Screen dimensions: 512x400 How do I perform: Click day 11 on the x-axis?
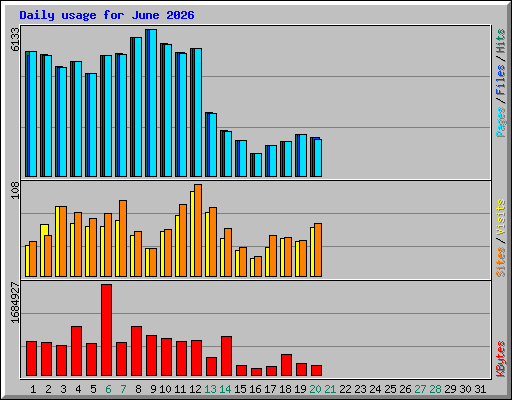(x=180, y=389)
